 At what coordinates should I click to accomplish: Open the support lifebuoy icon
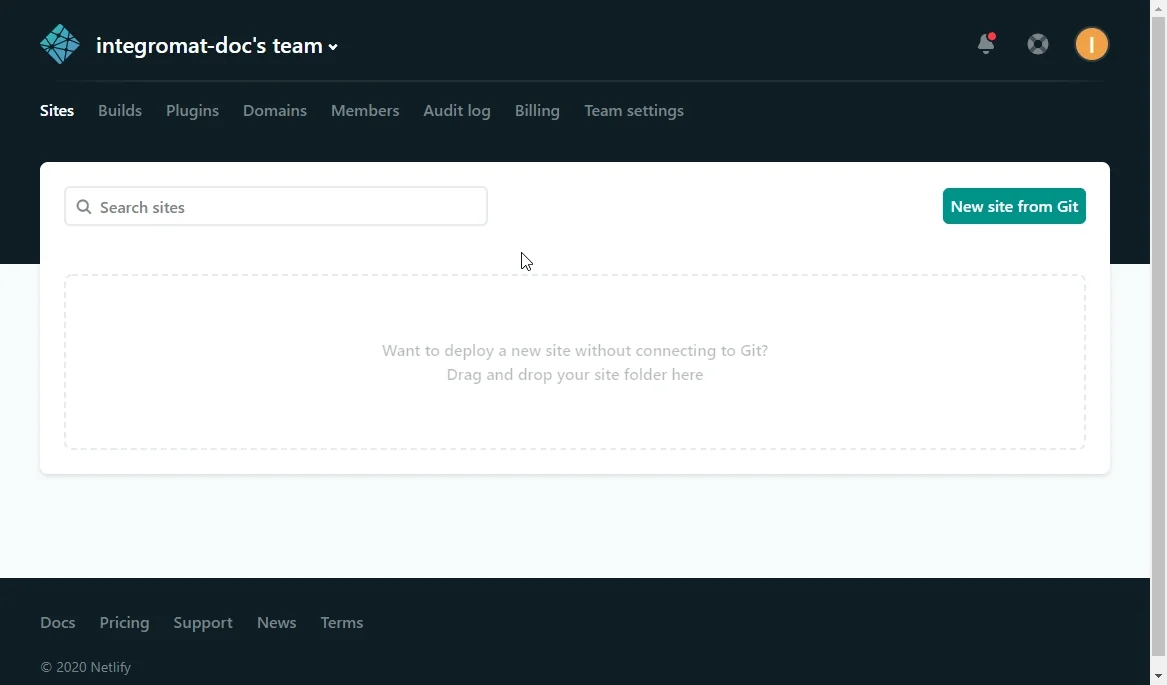1037,44
